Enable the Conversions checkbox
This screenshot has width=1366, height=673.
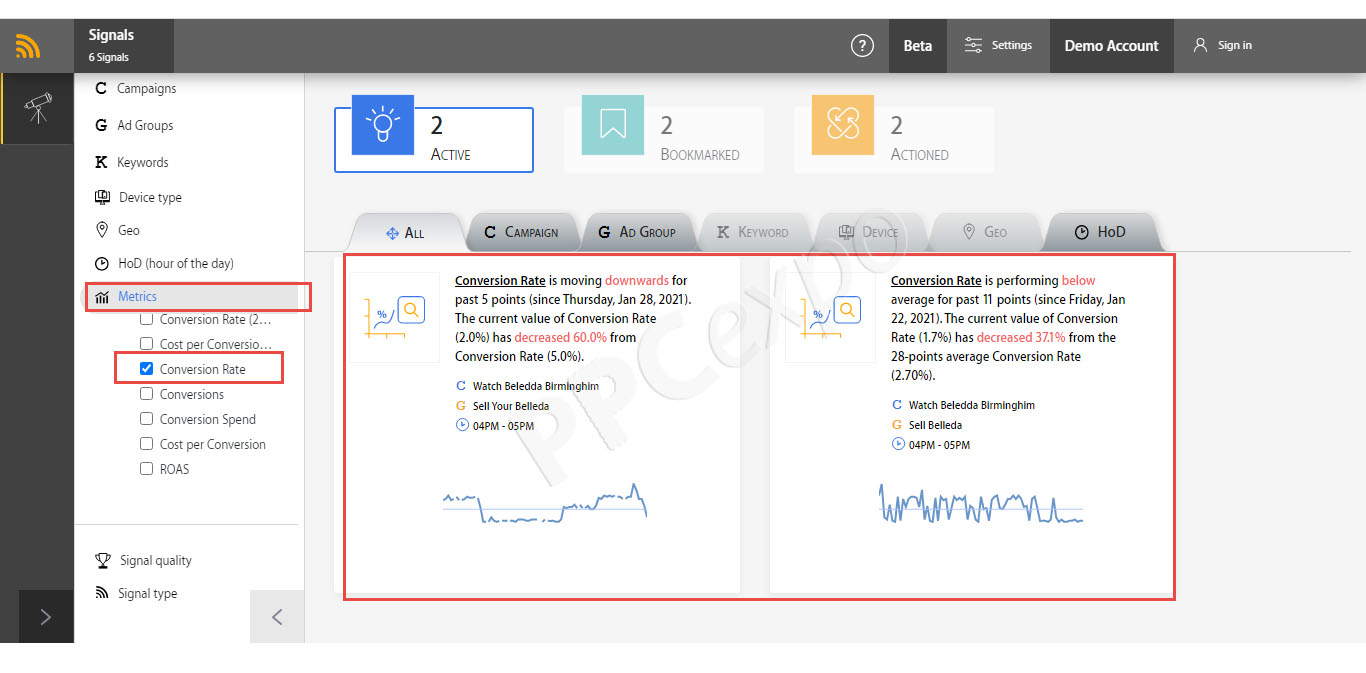pyautogui.click(x=147, y=394)
